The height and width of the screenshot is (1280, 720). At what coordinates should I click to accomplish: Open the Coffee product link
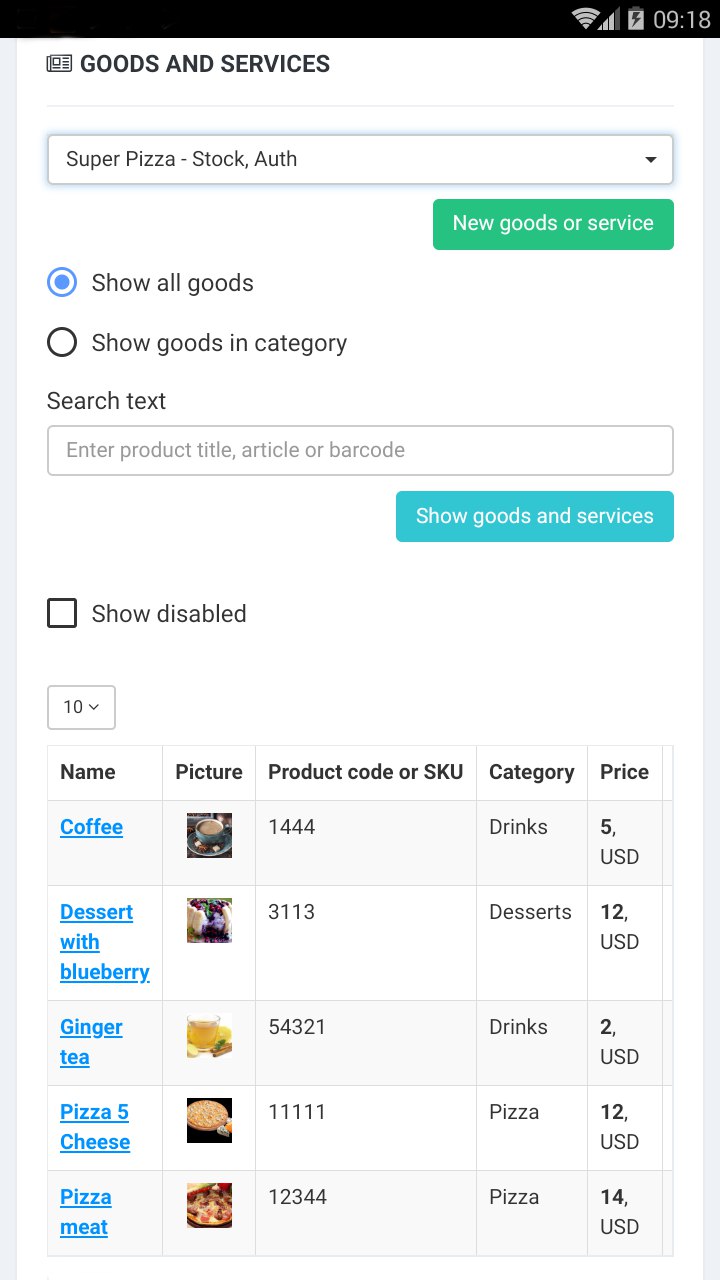pyautogui.click(x=91, y=827)
